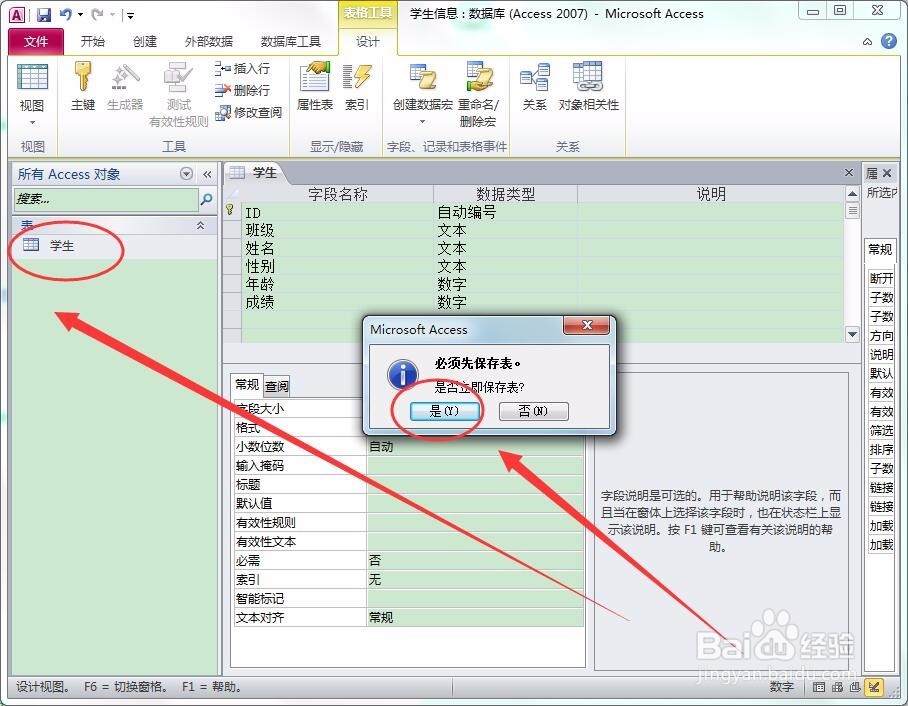Select the 年龄 field name cell

tap(338, 284)
